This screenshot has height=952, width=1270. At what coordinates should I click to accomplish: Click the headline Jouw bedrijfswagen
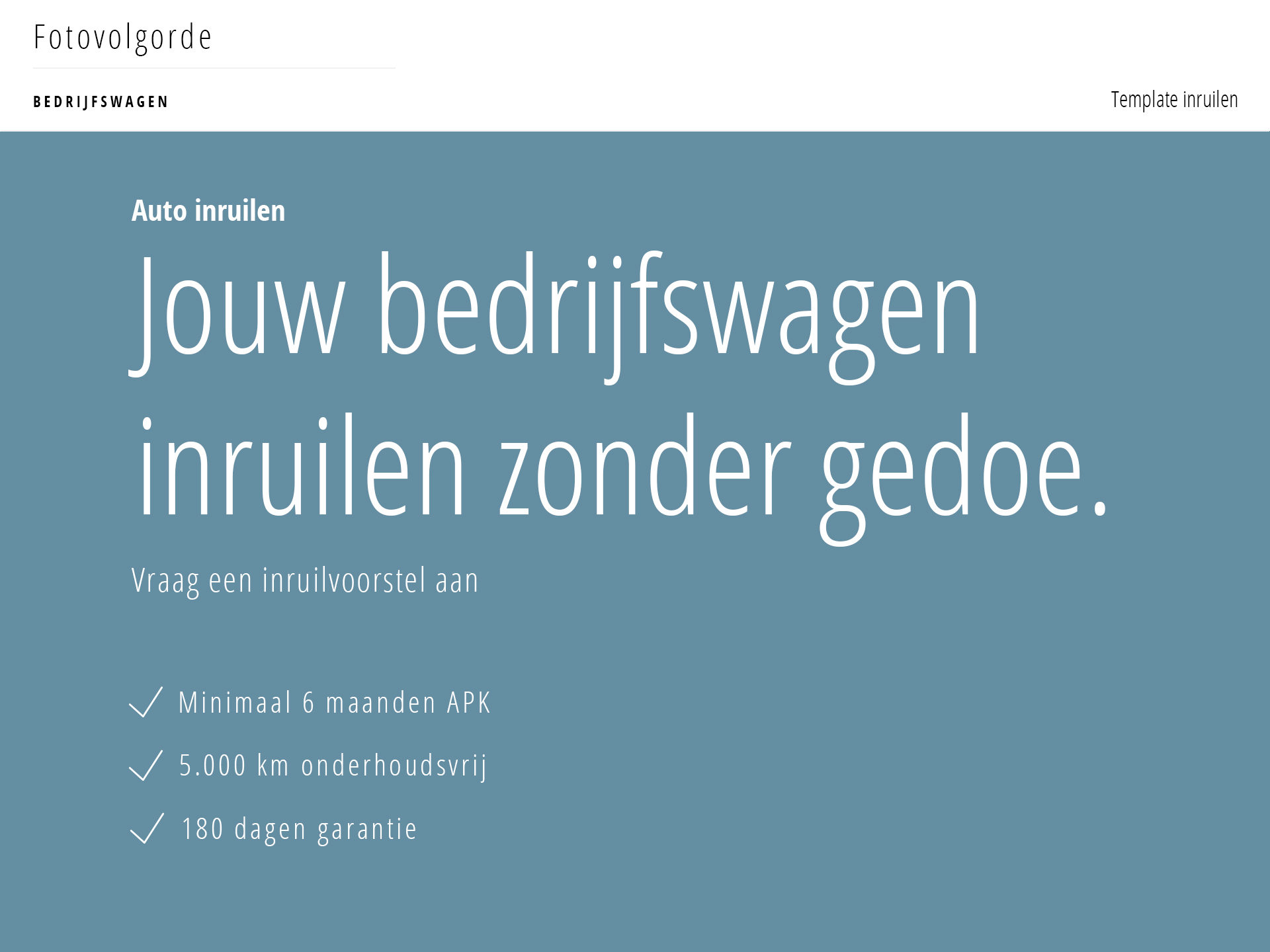[x=554, y=317]
